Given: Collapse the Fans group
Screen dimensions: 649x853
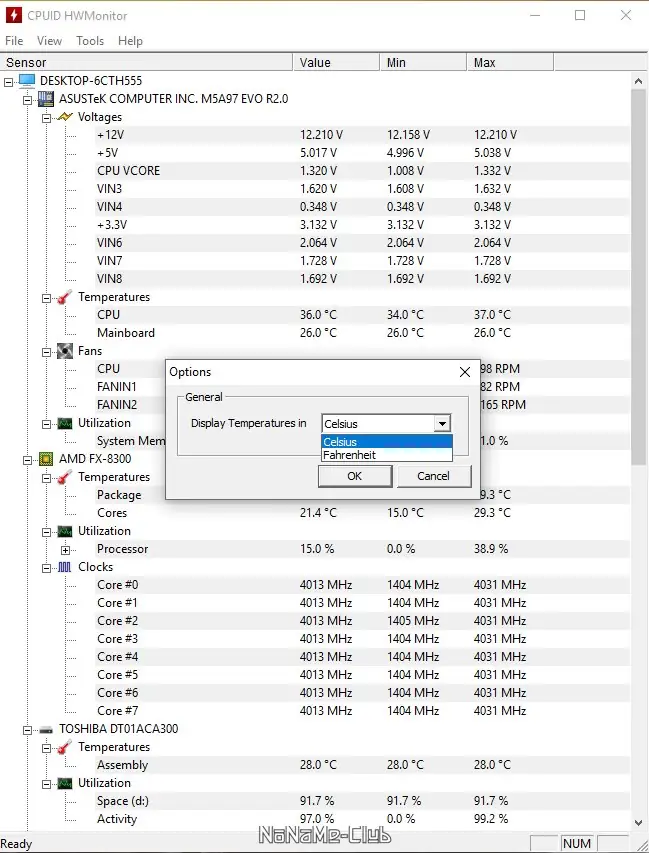Looking at the screenshot, I should pyautogui.click(x=47, y=352).
